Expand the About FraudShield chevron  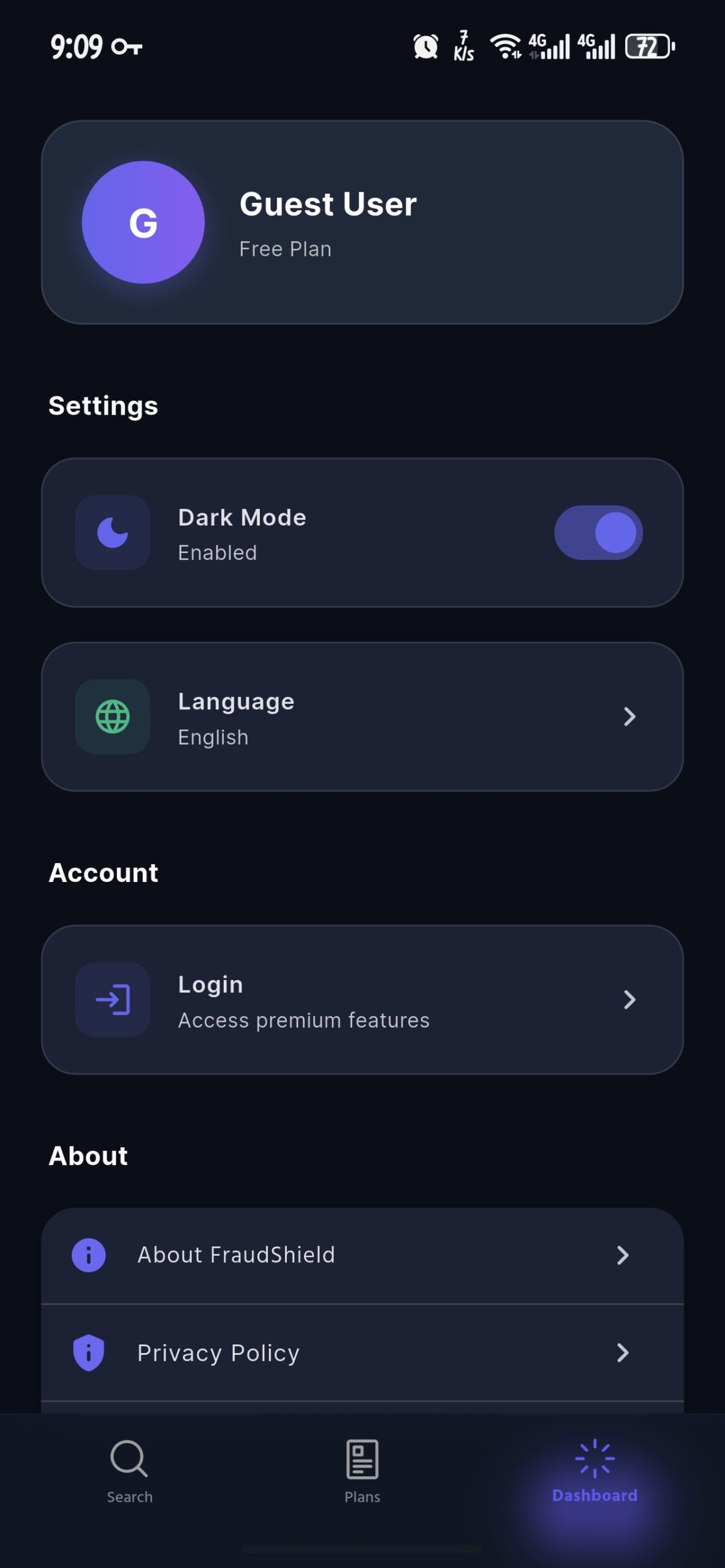point(623,1255)
